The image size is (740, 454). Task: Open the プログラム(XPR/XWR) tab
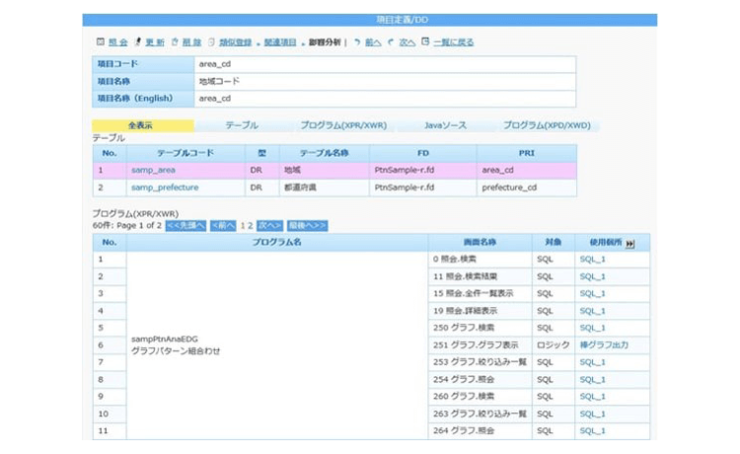pos(344,126)
